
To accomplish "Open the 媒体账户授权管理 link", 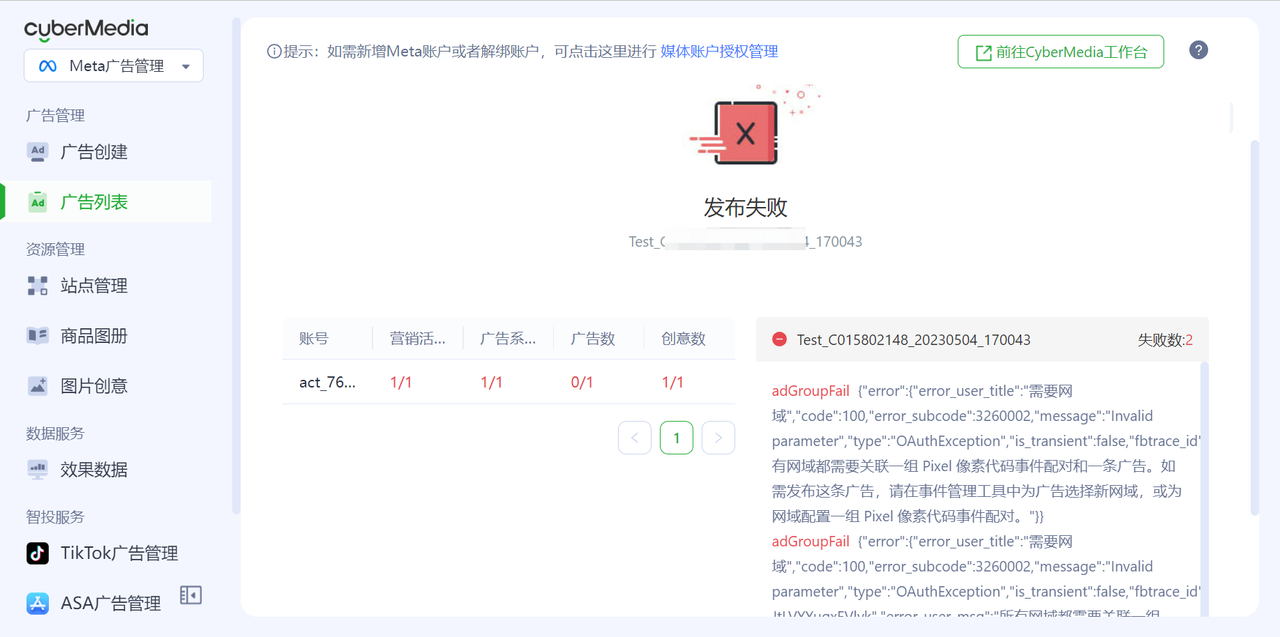I will click(x=719, y=51).
